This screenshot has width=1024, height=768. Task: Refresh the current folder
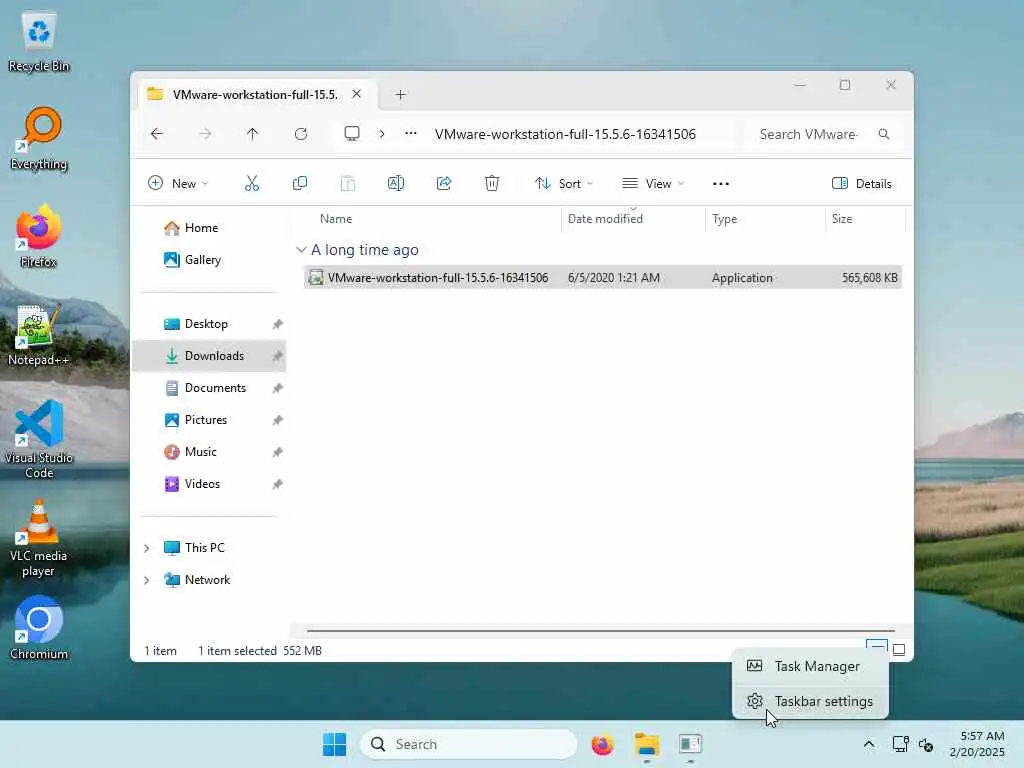coord(301,134)
